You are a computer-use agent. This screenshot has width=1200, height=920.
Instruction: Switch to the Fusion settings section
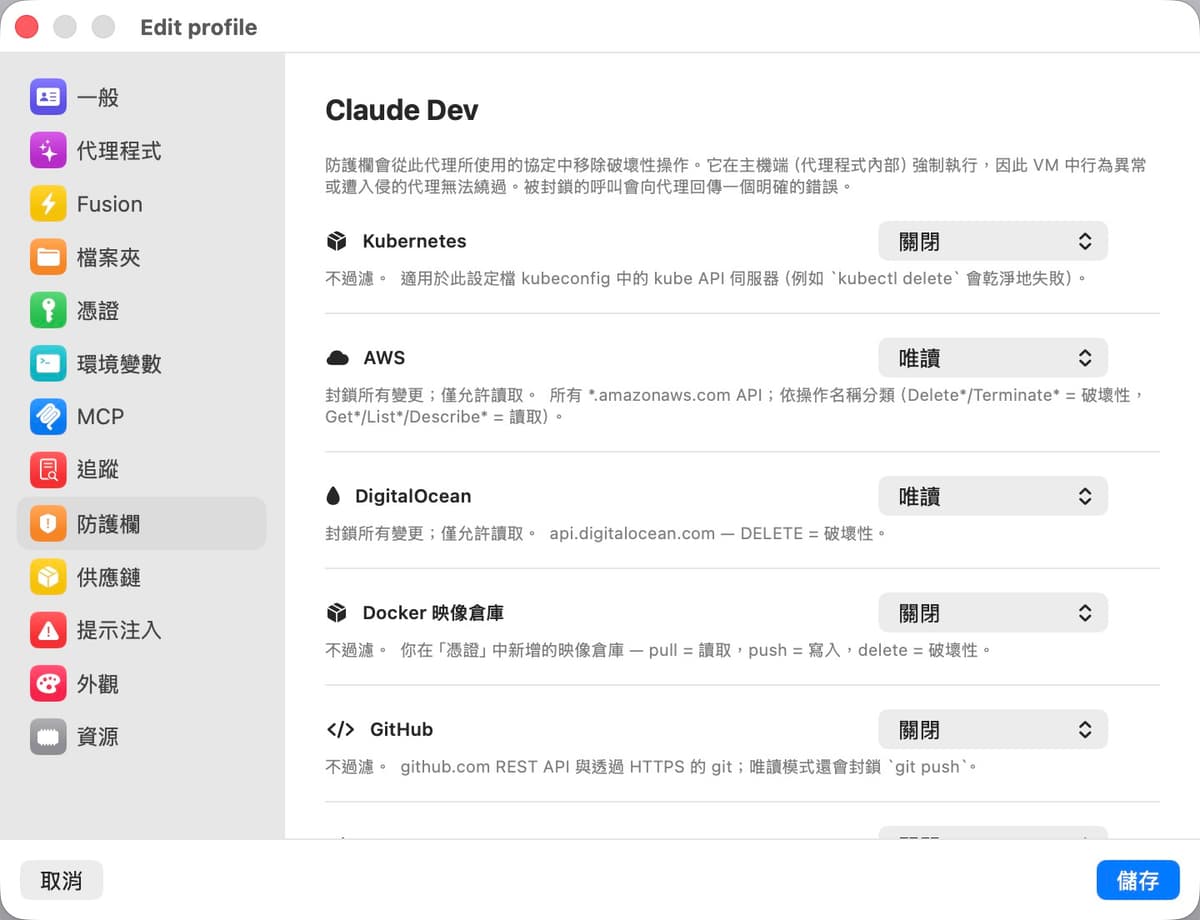142,204
